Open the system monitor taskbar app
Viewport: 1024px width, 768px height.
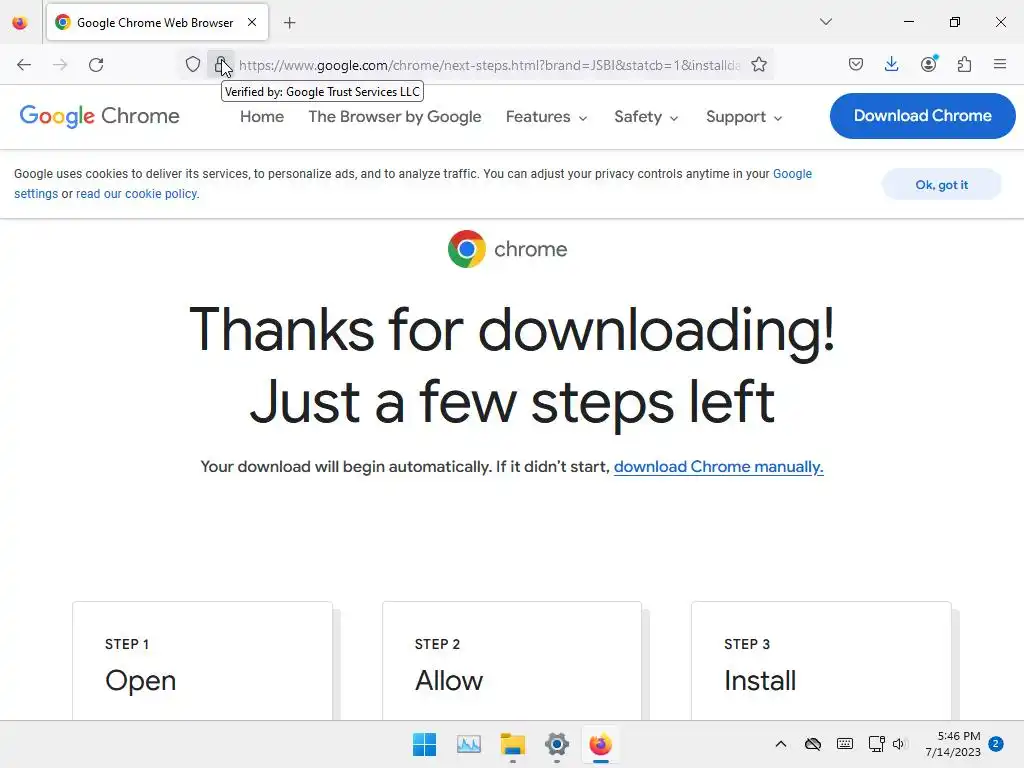pos(469,744)
